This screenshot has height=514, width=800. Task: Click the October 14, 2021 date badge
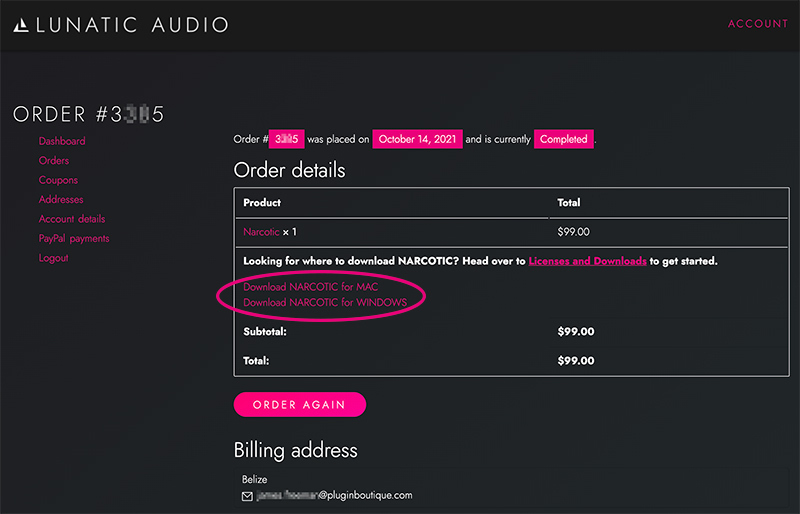[418, 140]
